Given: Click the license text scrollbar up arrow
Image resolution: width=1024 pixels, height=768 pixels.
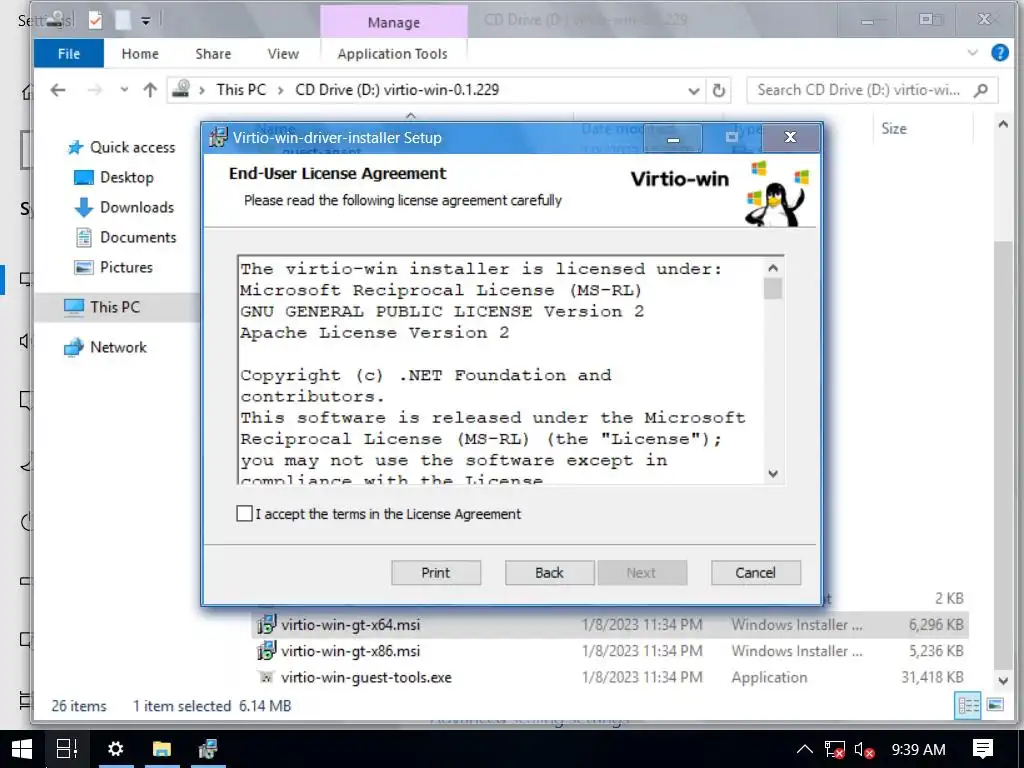Looking at the screenshot, I should (773, 268).
